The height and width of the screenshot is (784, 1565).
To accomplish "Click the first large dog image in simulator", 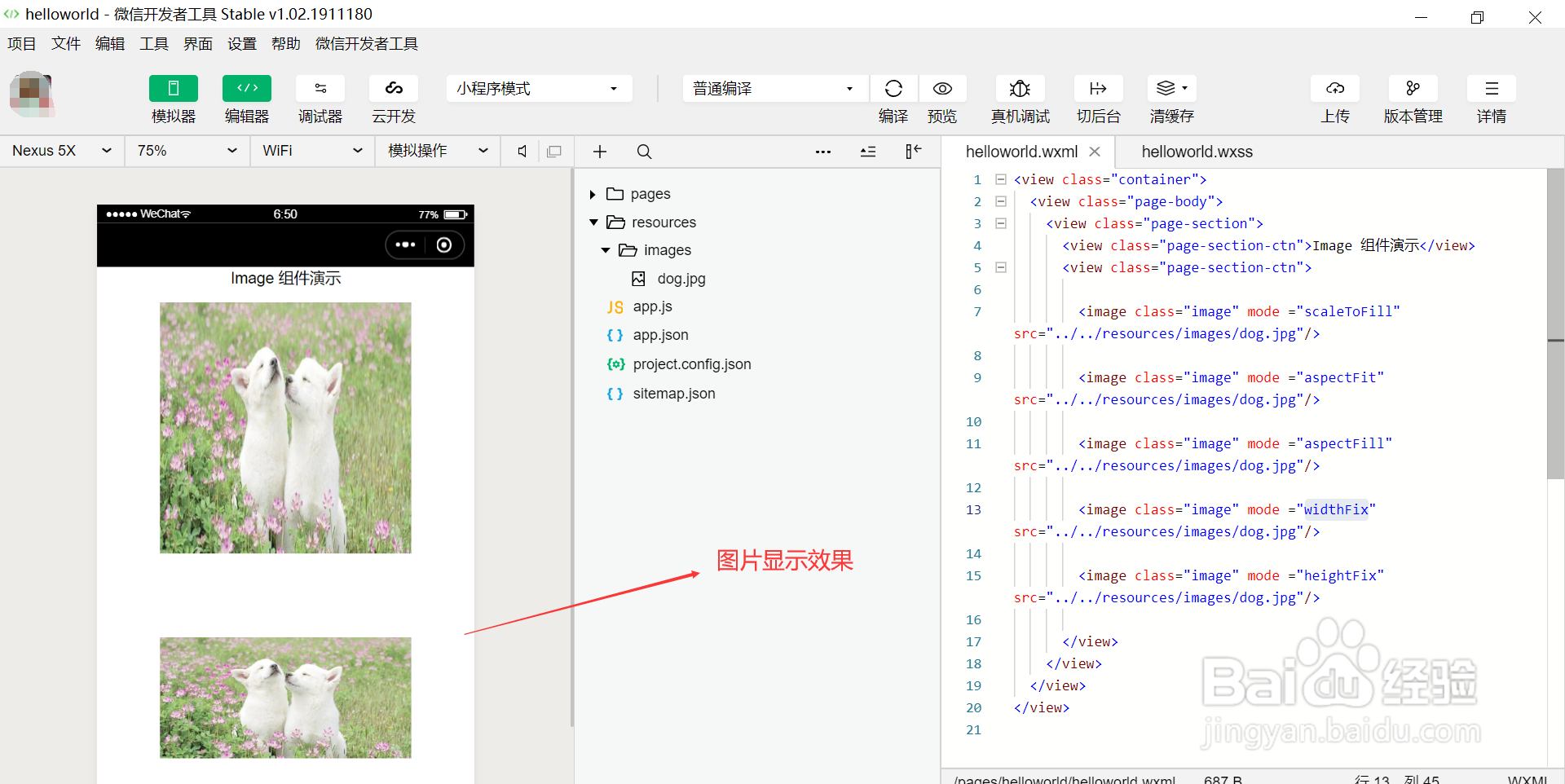I will 285,428.
